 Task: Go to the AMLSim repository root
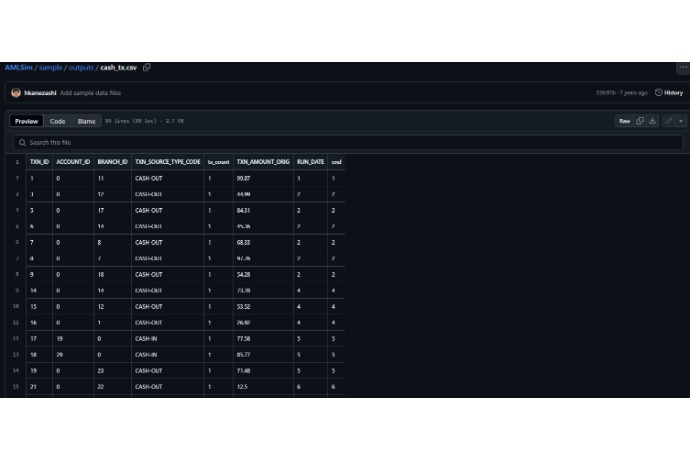(x=19, y=67)
